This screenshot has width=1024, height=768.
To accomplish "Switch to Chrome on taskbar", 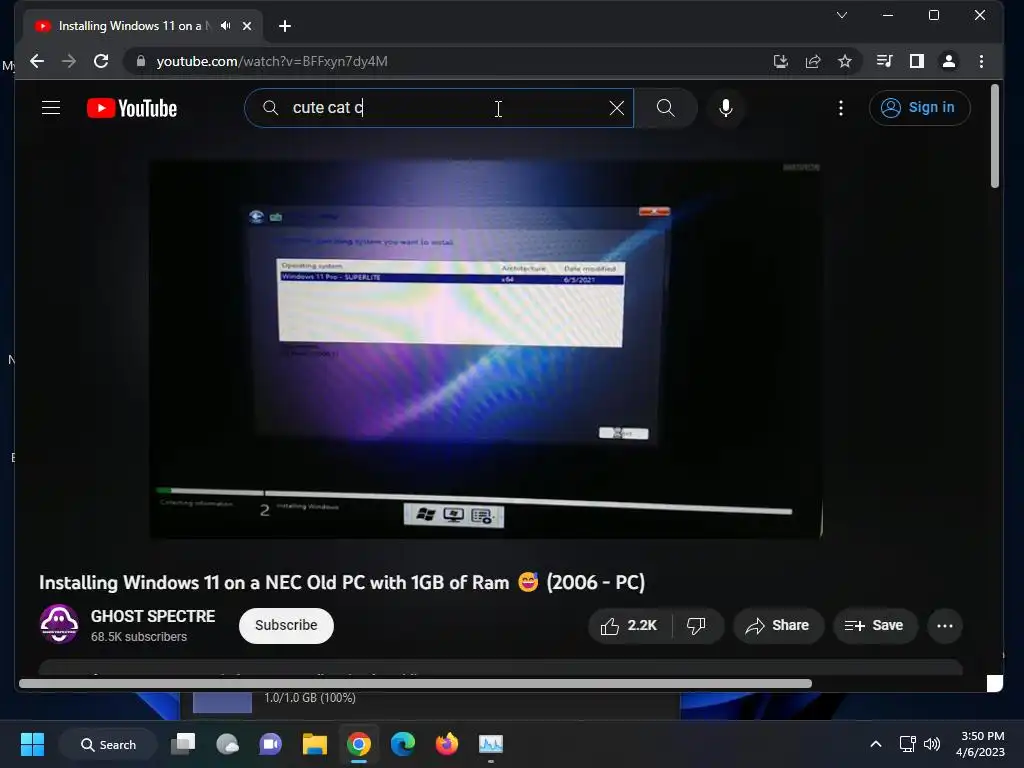I will point(359,744).
